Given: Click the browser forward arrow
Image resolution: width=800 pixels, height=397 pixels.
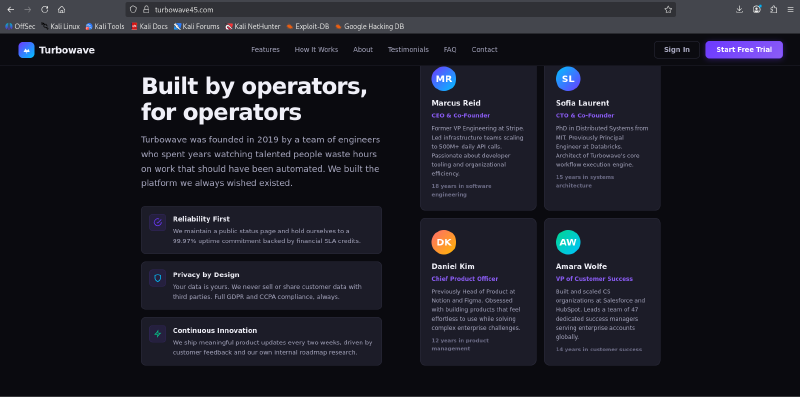Looking at the screenshot, I should (x=28, y=9).
